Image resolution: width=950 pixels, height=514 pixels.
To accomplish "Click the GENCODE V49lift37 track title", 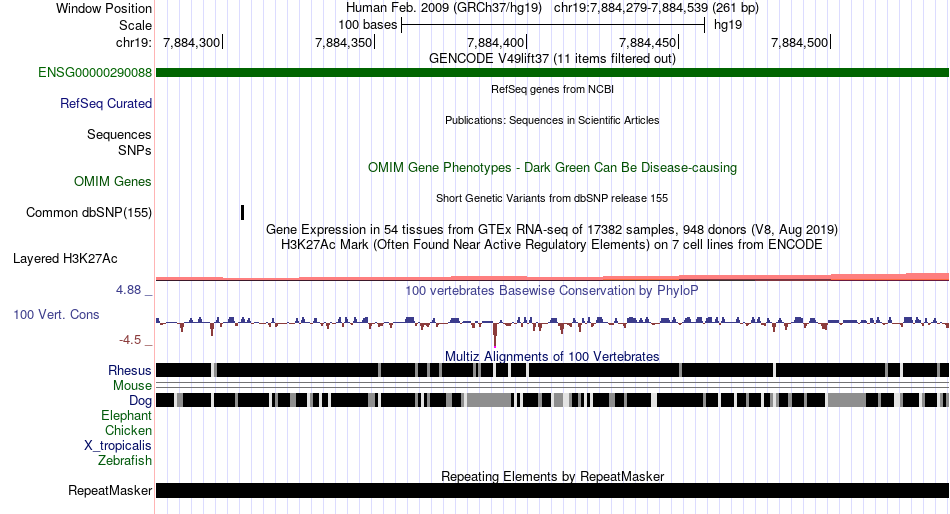I will tap(552, 59).
